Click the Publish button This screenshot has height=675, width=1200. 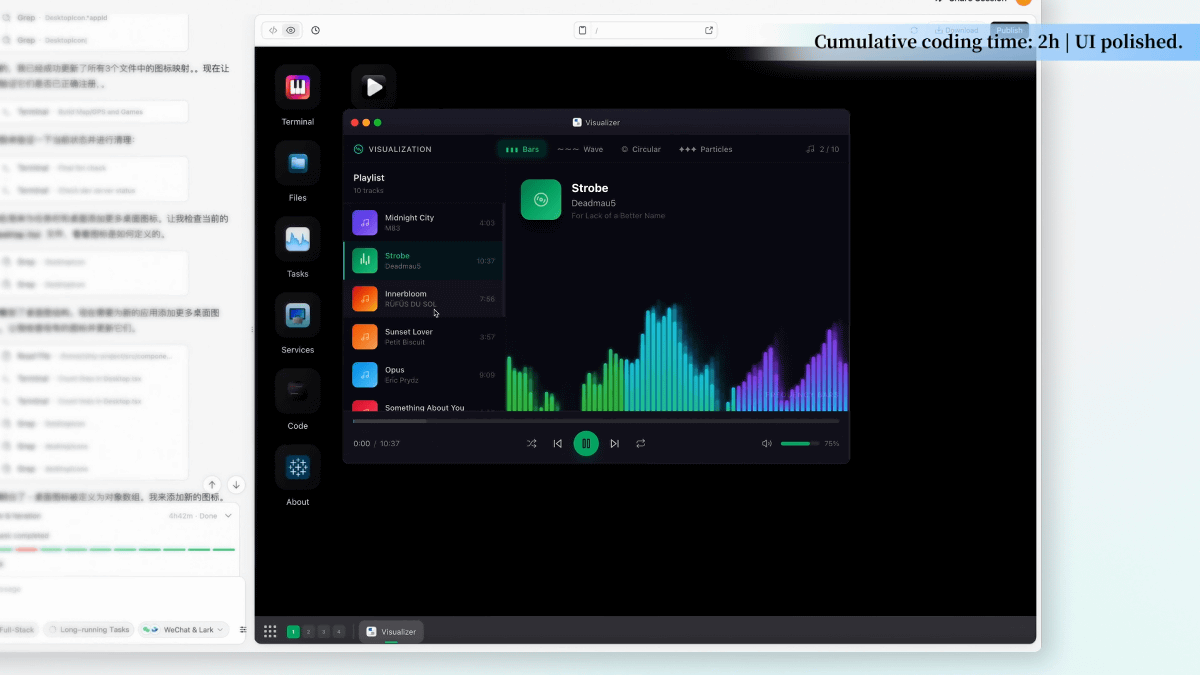coord(1009,30)
